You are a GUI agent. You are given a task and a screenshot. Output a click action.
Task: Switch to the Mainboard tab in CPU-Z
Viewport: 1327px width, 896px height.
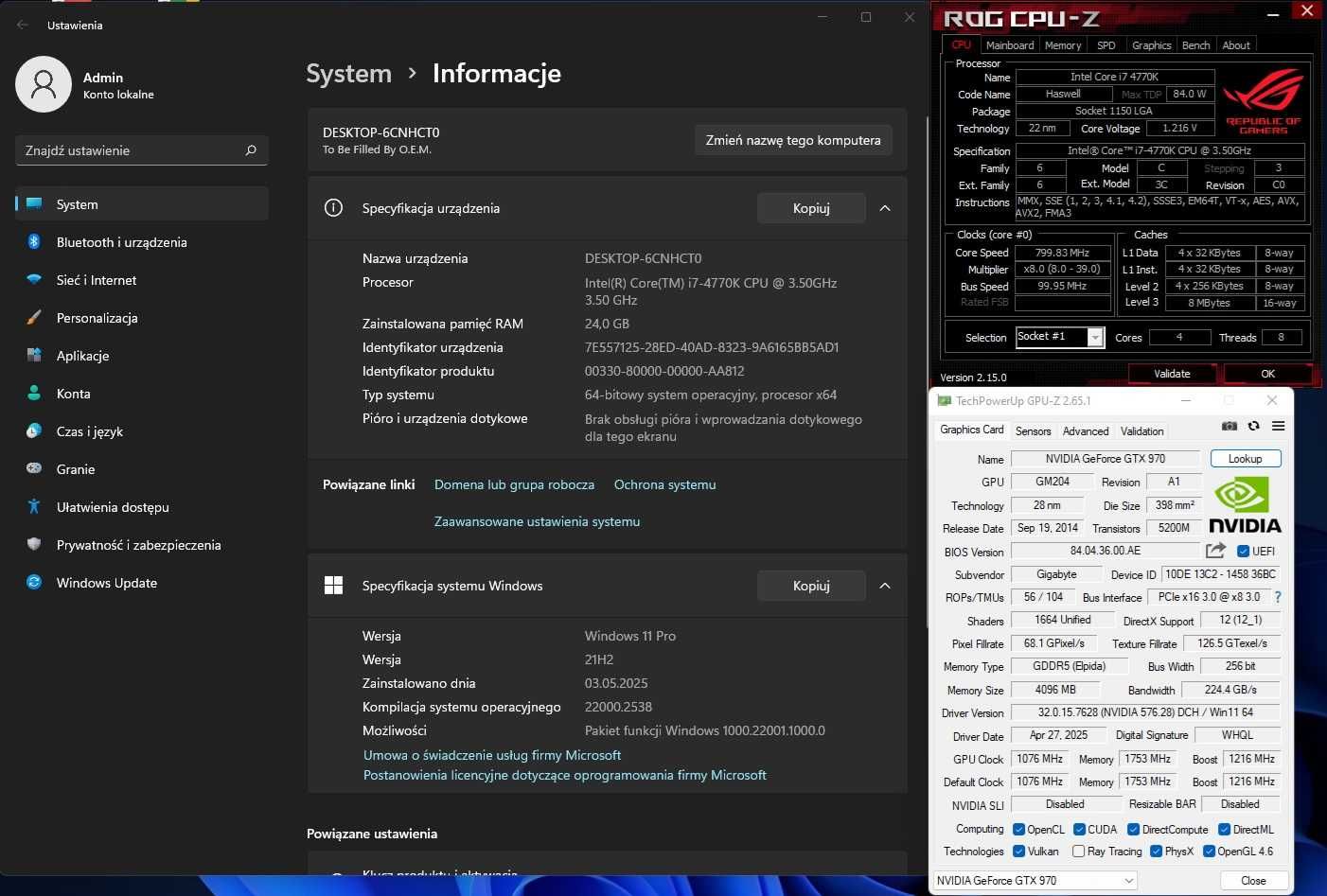[x=1010, y=45]
